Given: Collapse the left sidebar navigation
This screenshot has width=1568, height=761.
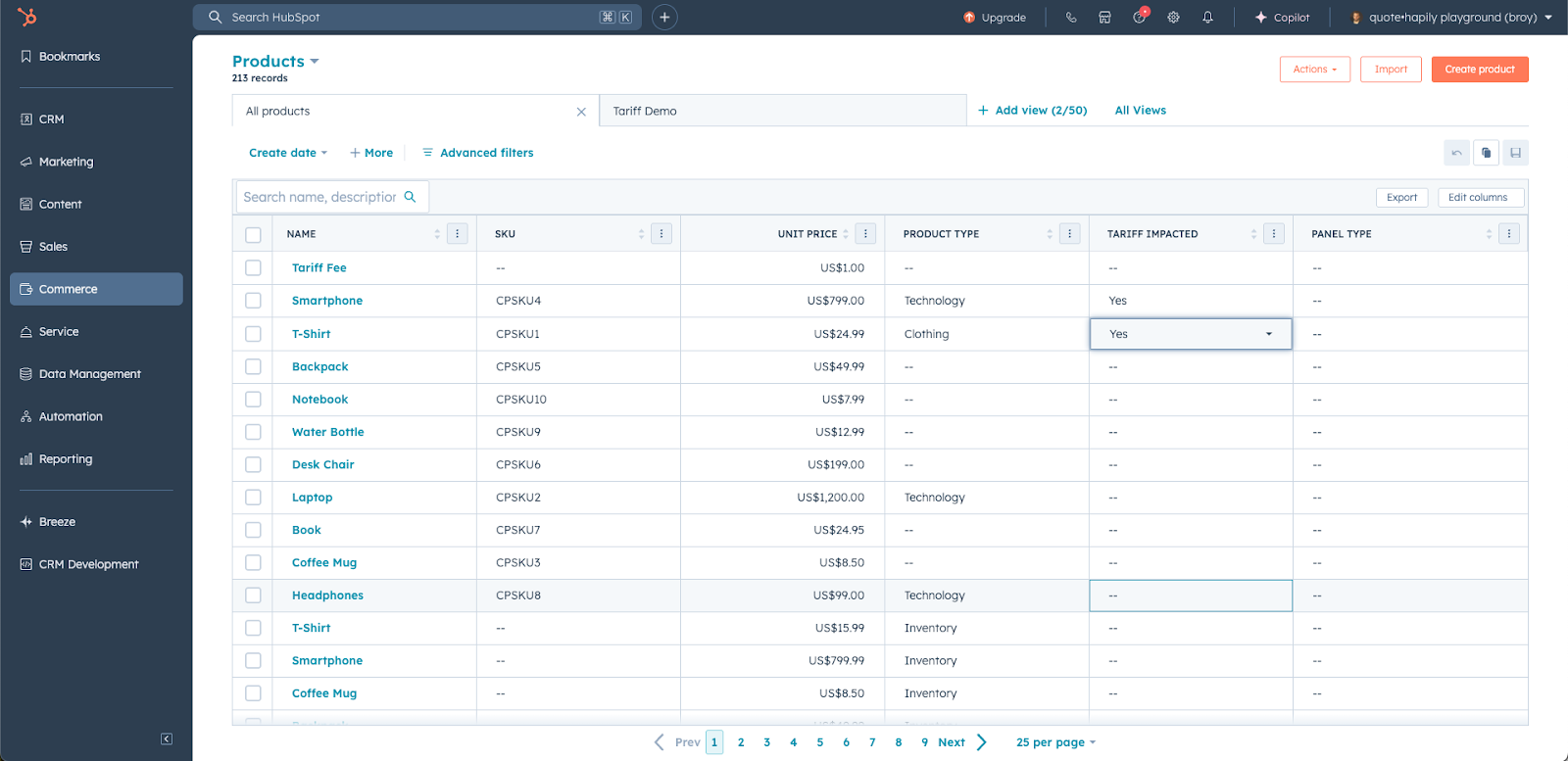Looking at the screenshot, I should pos(167,738).
